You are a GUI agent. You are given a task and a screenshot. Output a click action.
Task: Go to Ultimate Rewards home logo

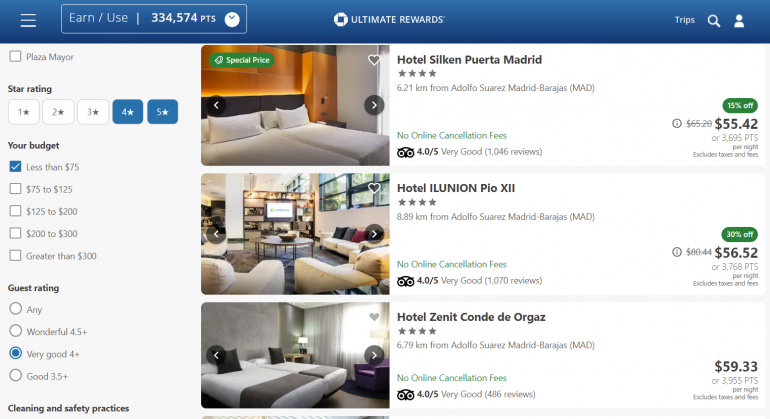coord(389,20)
